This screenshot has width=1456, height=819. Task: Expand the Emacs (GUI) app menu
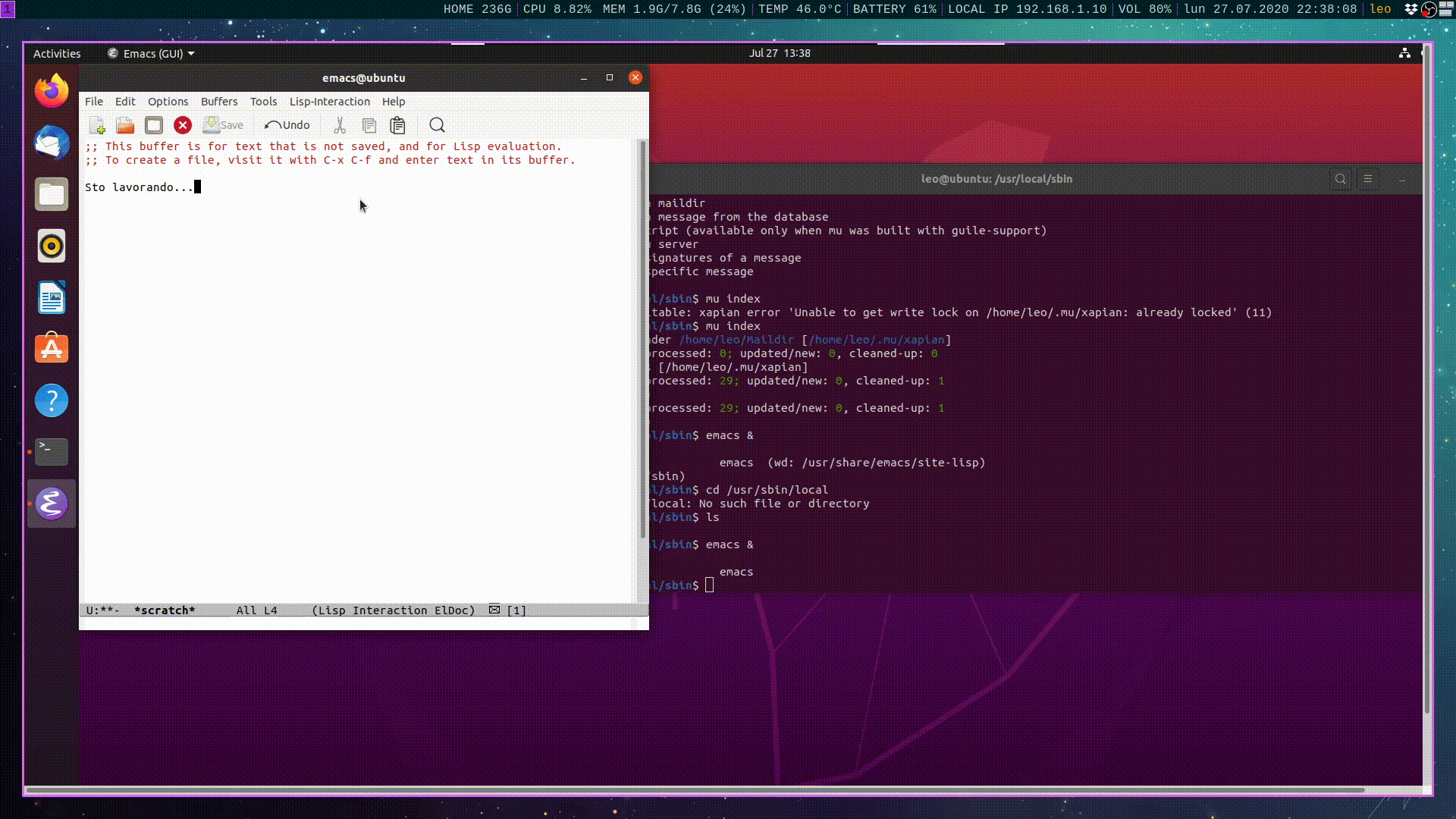[151, 53]
